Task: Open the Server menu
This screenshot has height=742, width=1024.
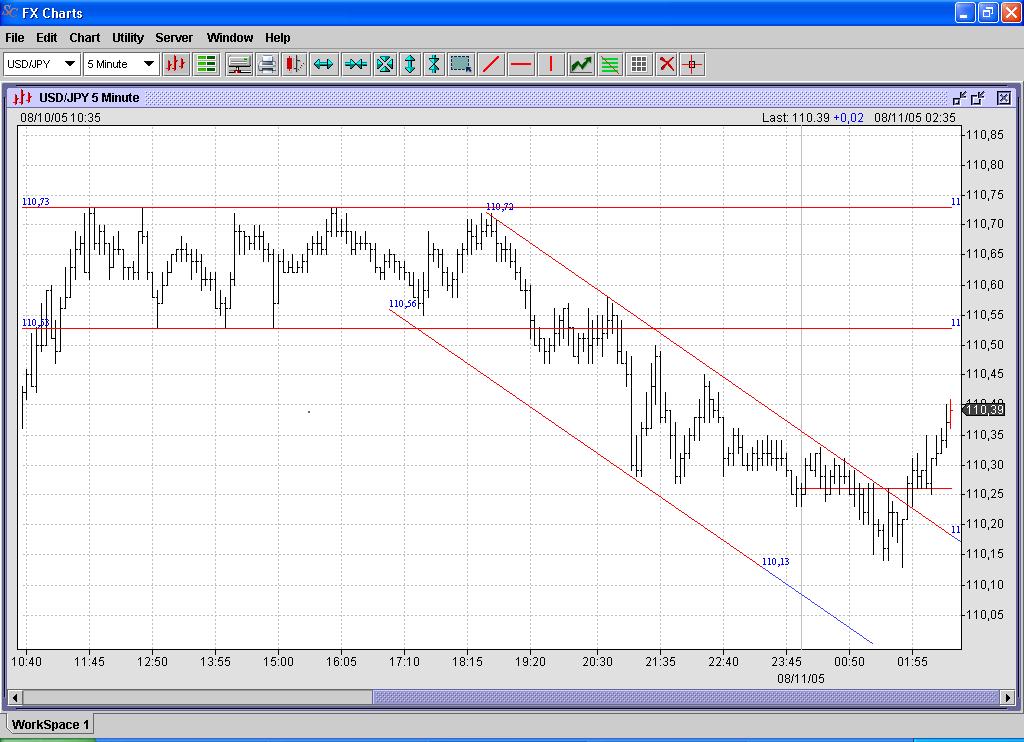Action: pos(174,38)
